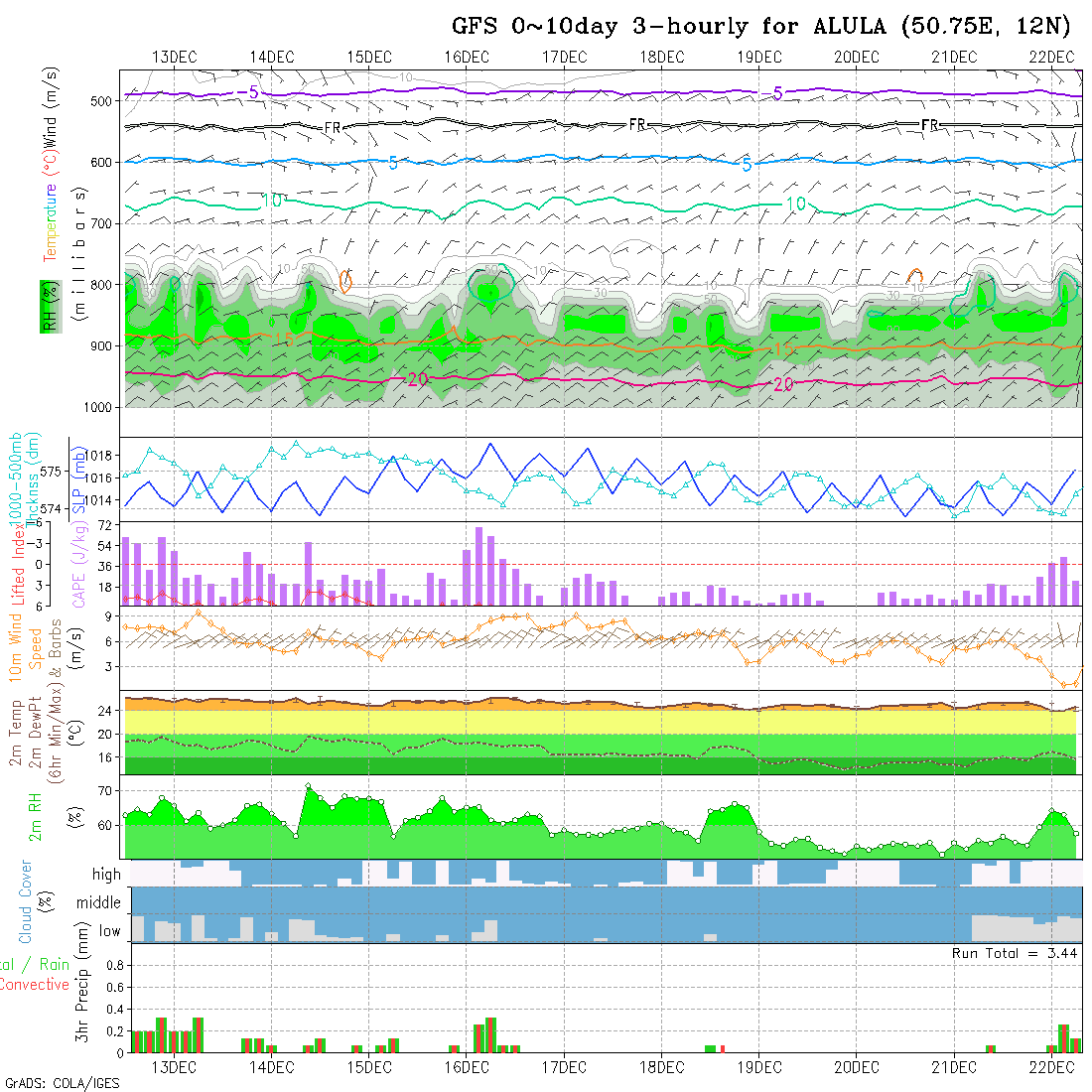Viewport: 1092px width, 1092px height.
Task: Click the GFS 0~10day ALULA chart title
Action: click(x=765, y=26)
